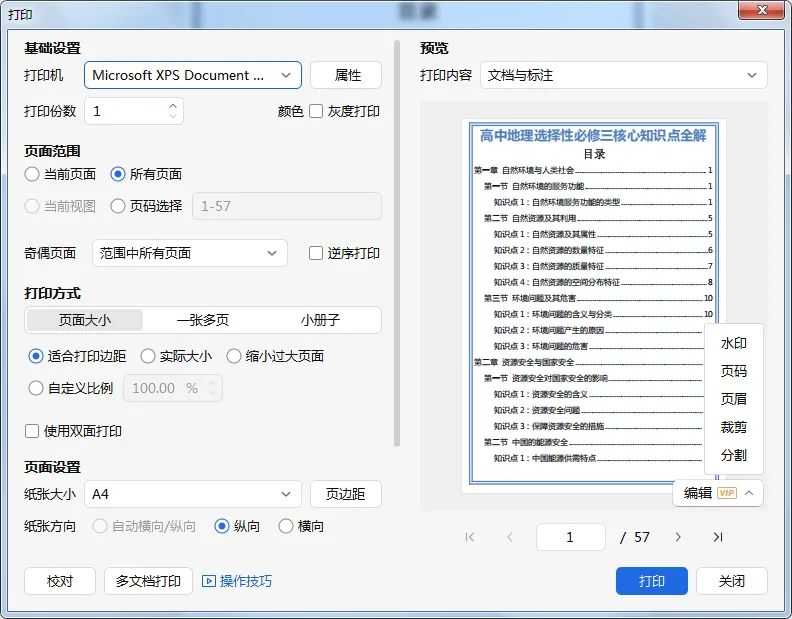Enable 使用双面打印 checkbox
792x619 pixels.
[32, 431]
